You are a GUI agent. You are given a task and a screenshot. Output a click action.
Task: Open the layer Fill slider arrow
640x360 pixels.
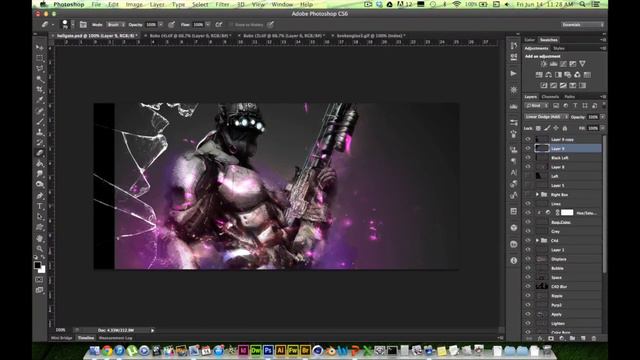coord(602,128)
